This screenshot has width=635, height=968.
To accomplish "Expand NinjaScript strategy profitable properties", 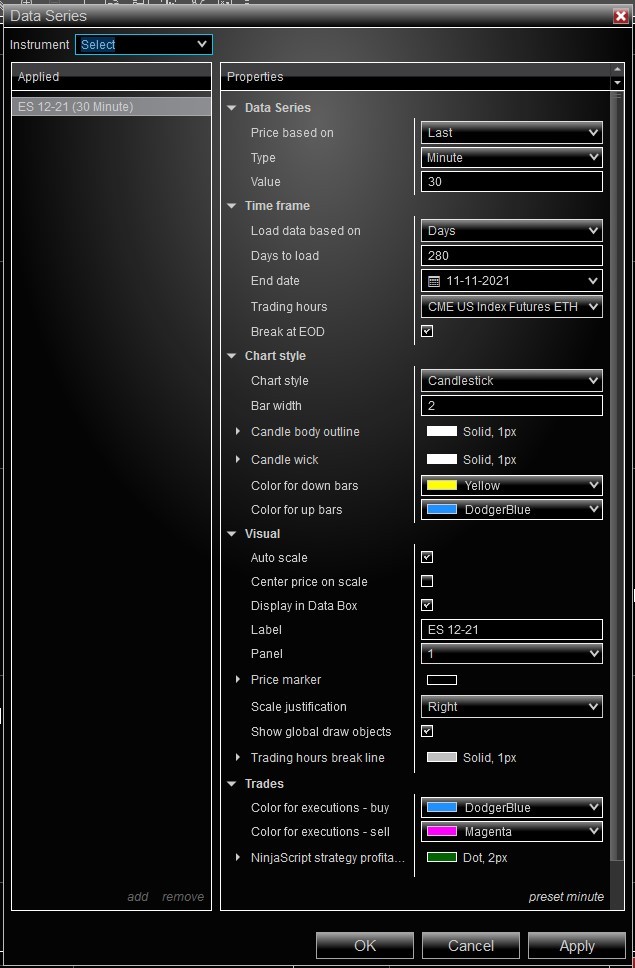I will [238, 857].
